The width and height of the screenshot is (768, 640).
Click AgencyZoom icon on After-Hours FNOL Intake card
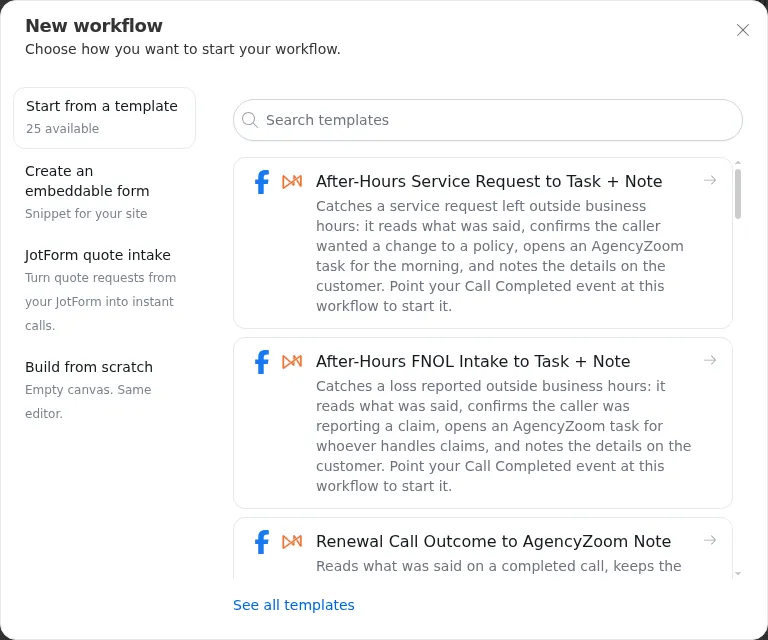[x=292, y=362]
